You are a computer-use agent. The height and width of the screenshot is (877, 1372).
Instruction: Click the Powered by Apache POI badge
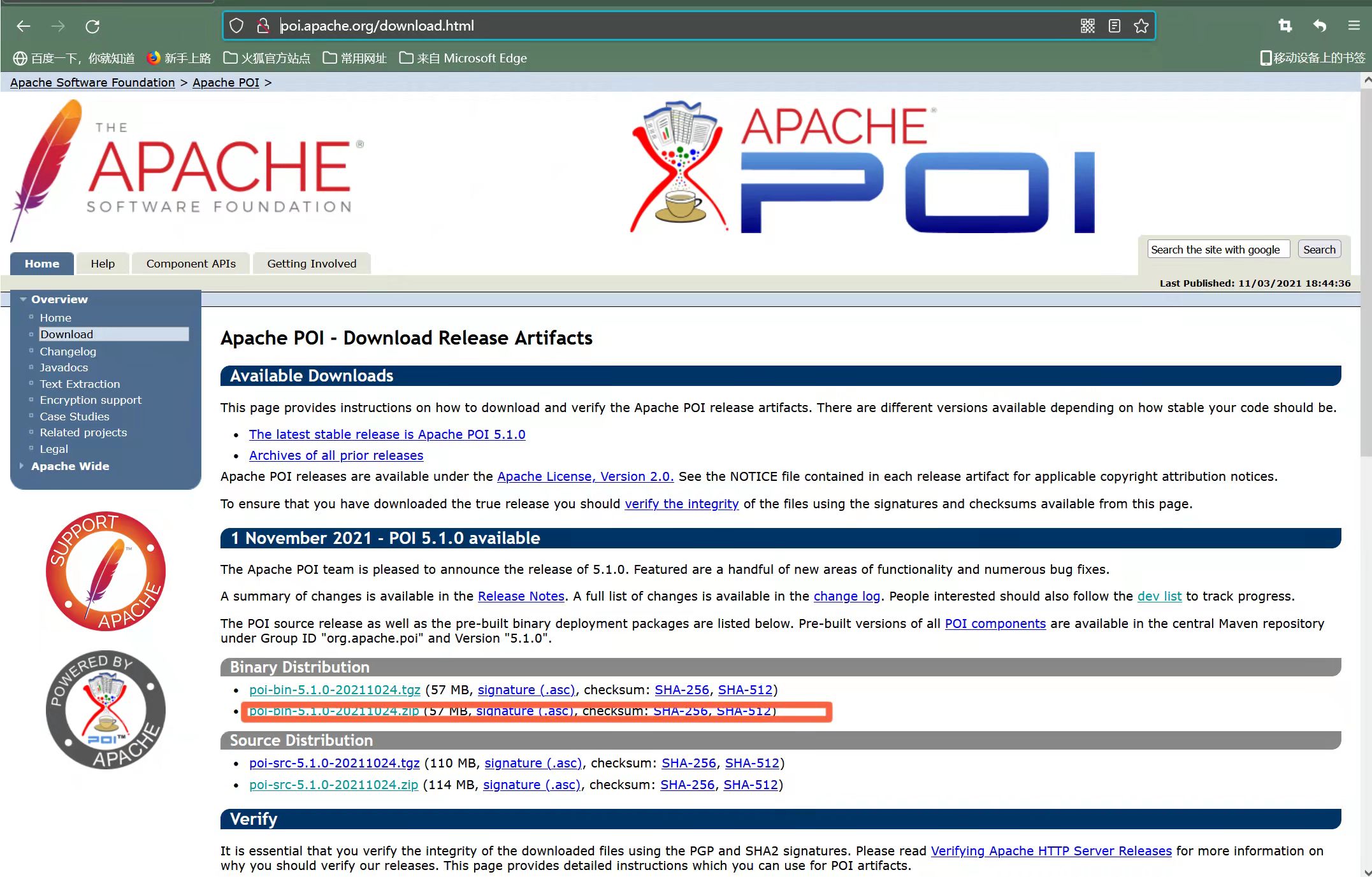[x=106, y=709]
